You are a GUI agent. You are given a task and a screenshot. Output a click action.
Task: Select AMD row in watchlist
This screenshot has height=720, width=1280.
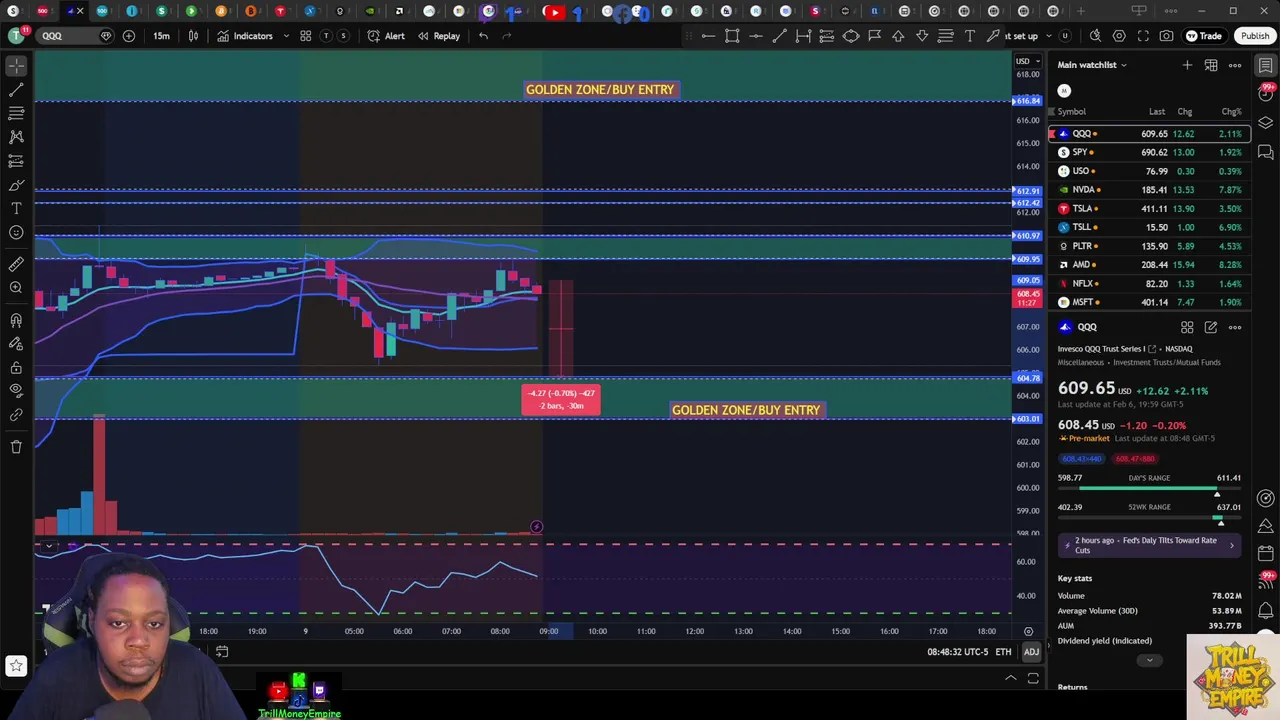[1149, 265]
